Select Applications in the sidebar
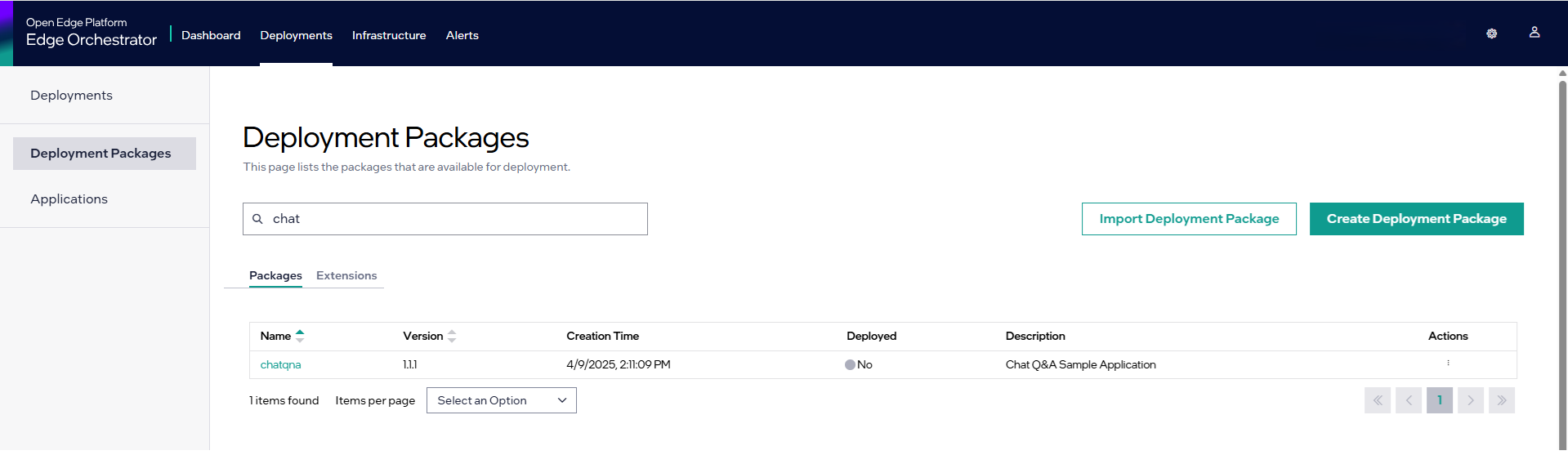 click(x=69, y=199)
